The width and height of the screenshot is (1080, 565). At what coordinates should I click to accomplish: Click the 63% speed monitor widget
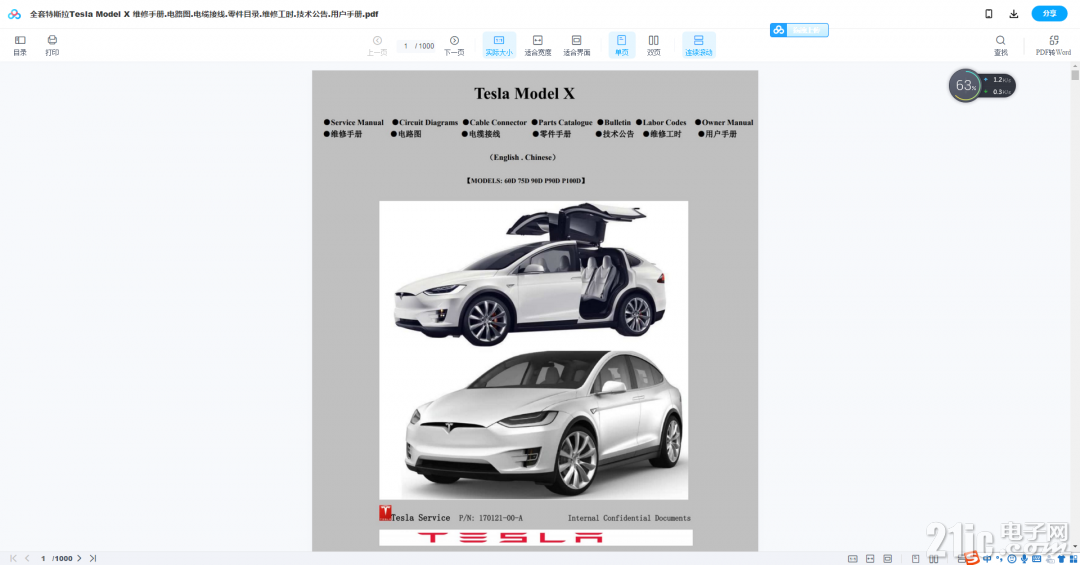(x=982, y=85)
